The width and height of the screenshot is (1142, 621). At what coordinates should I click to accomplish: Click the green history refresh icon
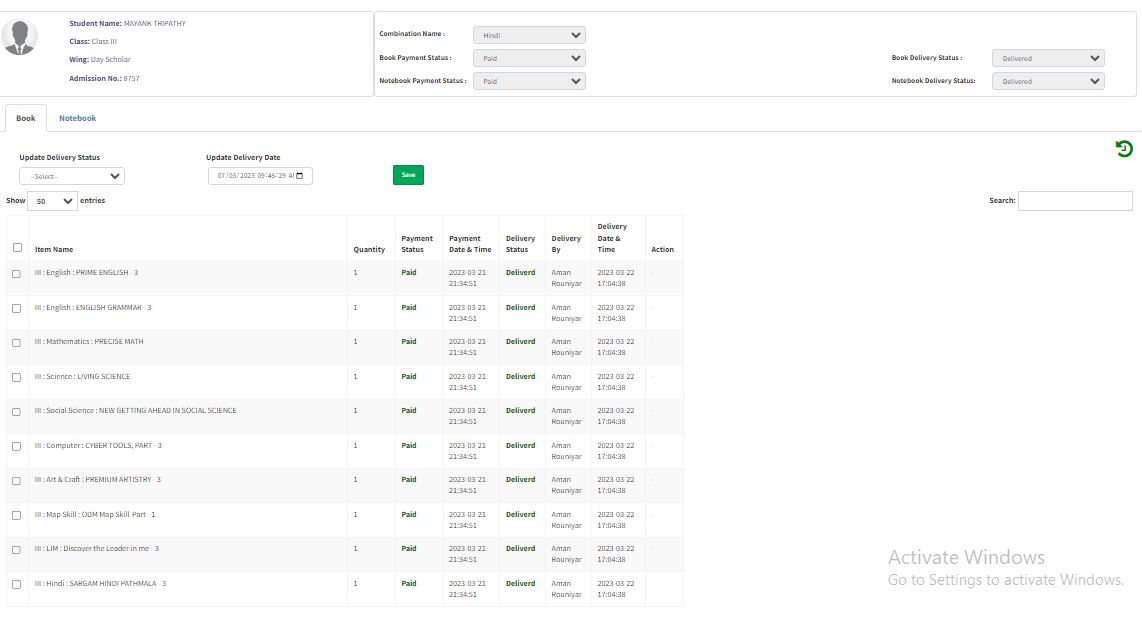(x=1124, y=149)
